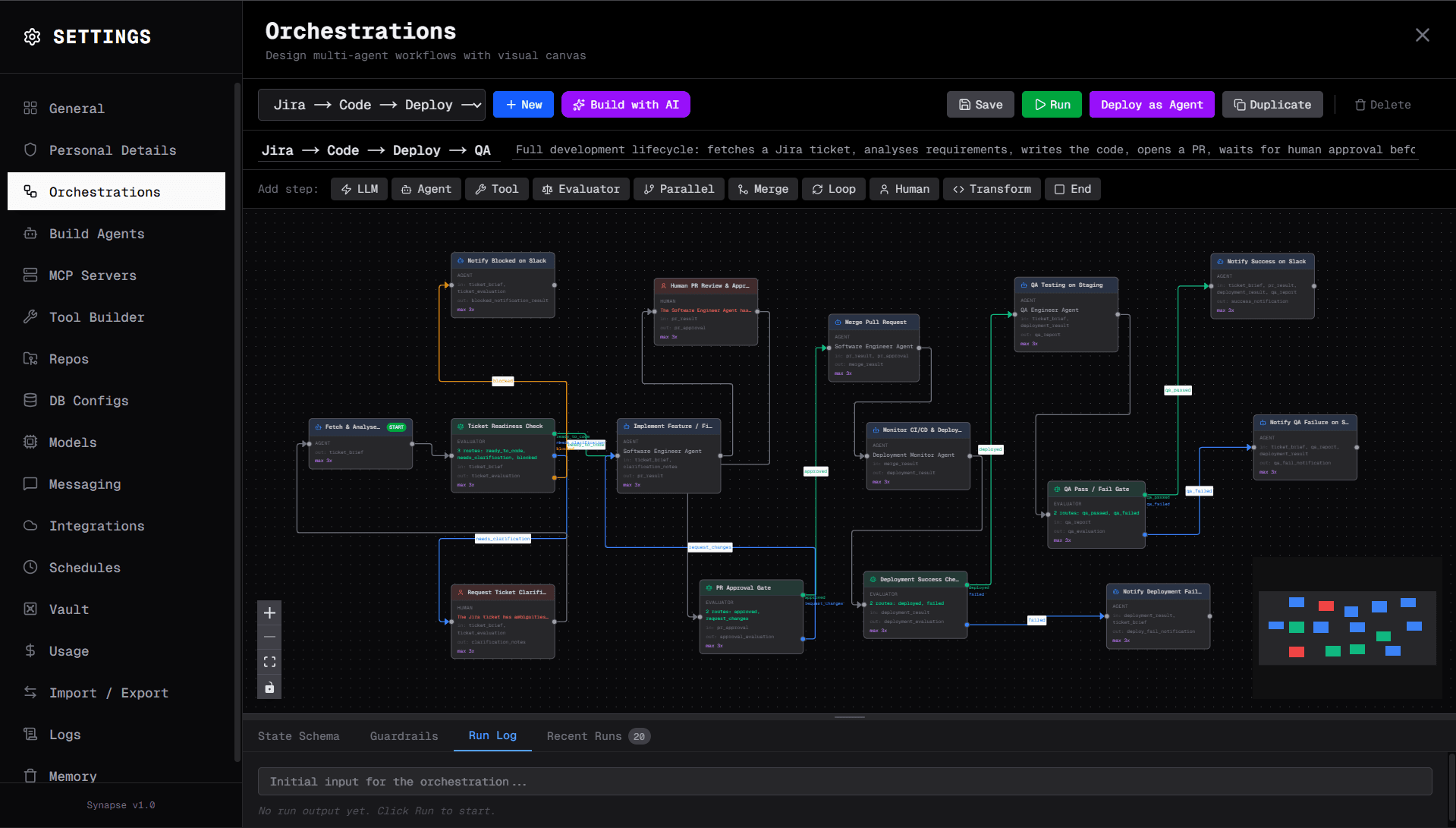Image resolution: width=1456 pixels, height=828 pixels.
Task: Click the Logs icon in sidebar
Action: pyautogui.click(x=30, y=734)
